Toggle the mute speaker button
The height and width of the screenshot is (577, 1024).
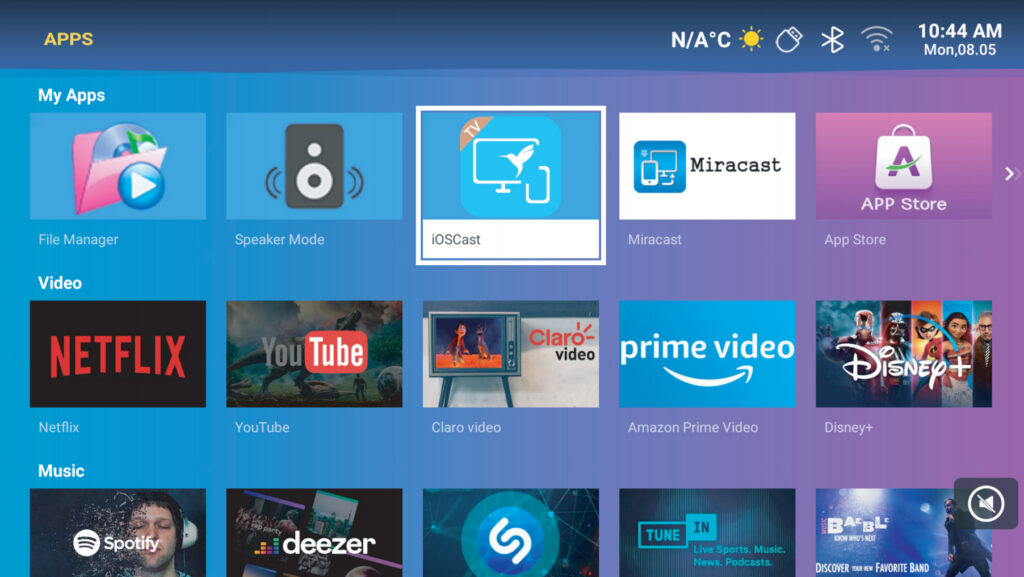click(985, 503)
